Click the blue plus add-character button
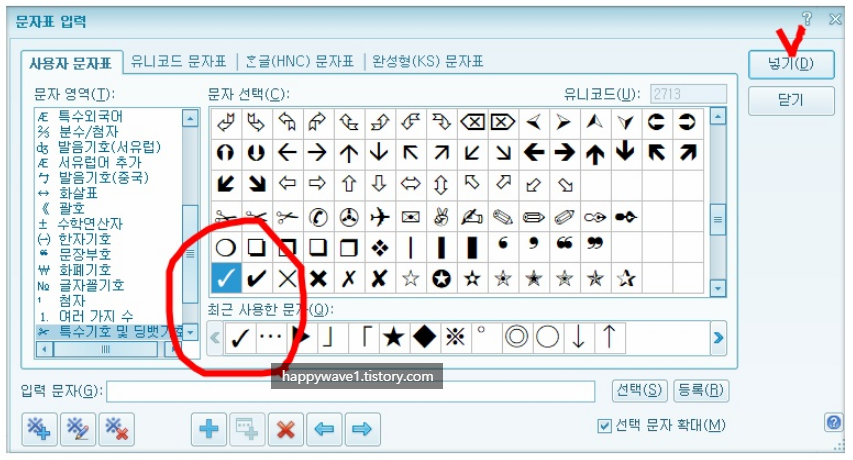Viewport: 853px width, 460px height. [x=209, y=429]
